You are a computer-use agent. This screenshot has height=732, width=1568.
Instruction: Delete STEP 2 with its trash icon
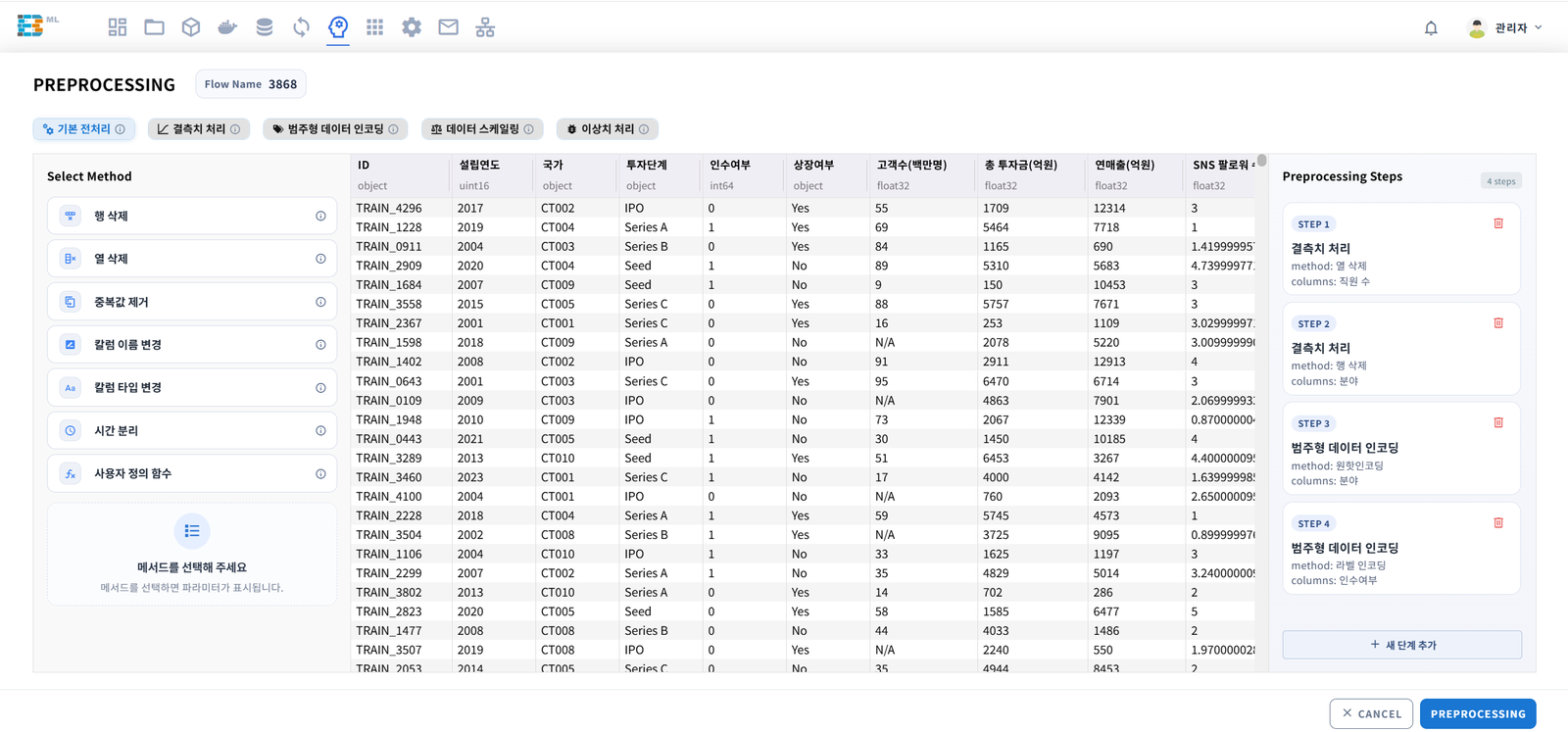[x=1498, y=323]
